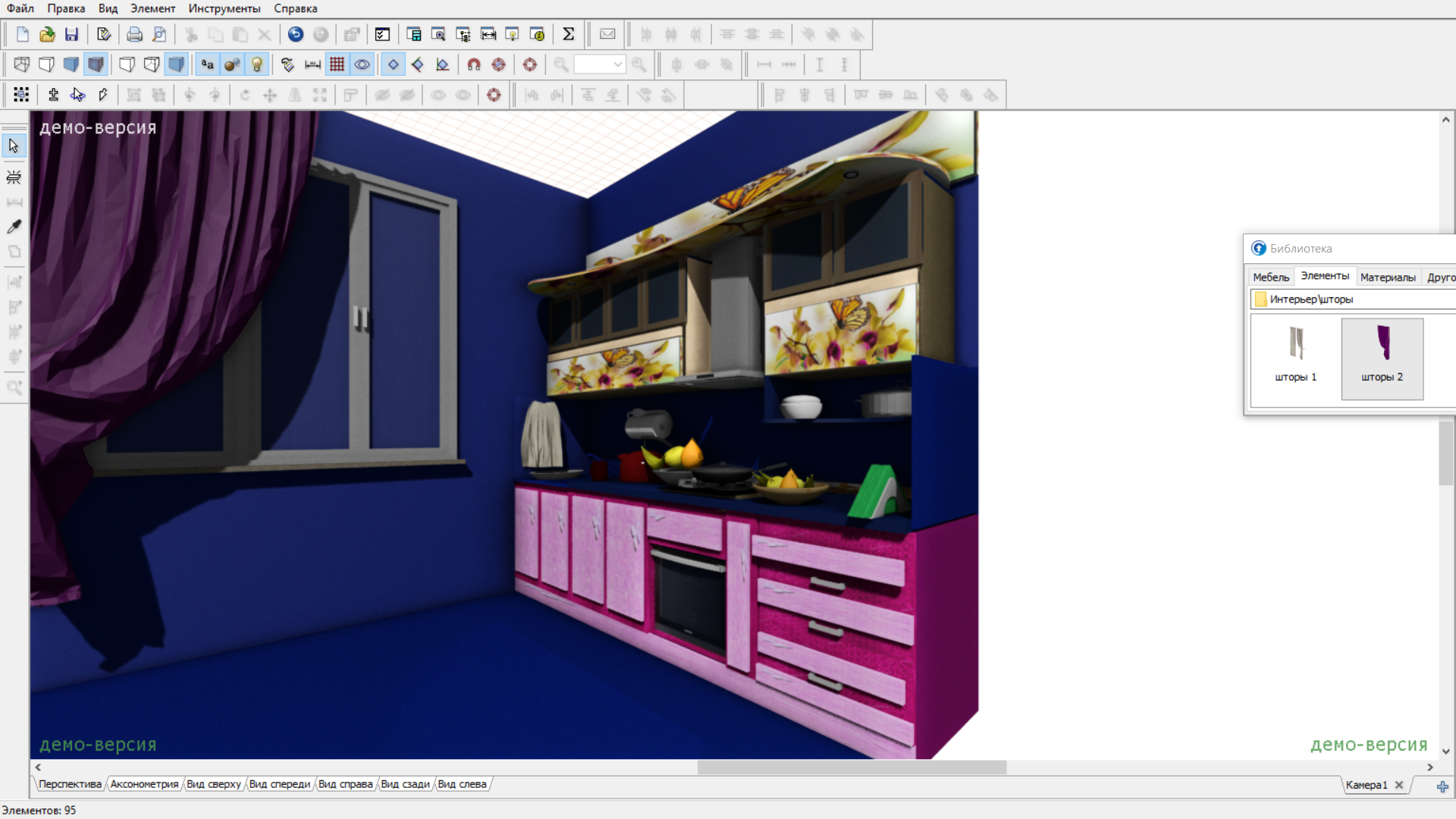Image resolution: width=1456 pixels, height=819 pixels.
Task: Toggle the materials spheres display button
Action: point(232,64)
